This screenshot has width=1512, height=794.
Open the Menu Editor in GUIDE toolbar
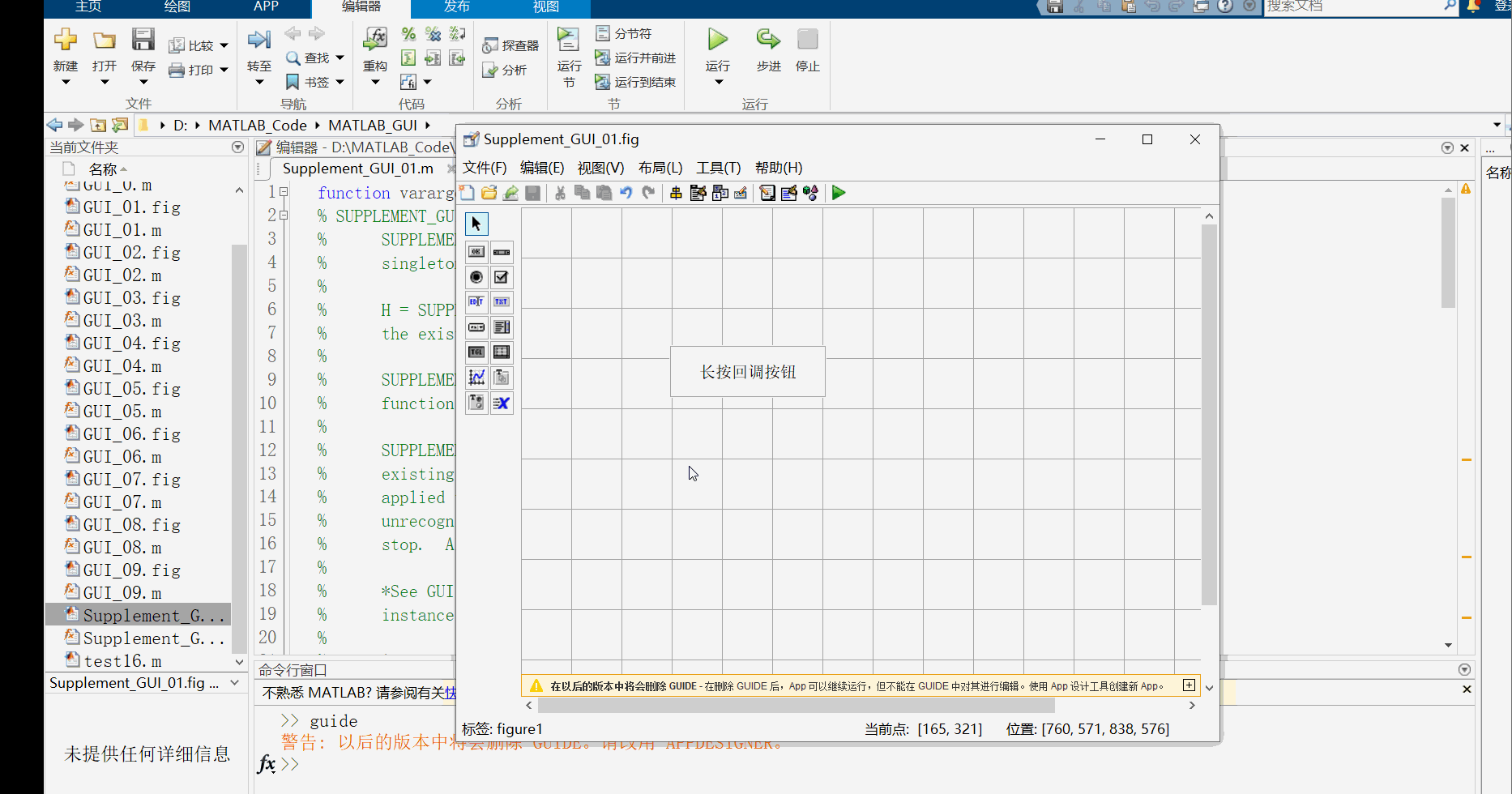click(698, 193)
